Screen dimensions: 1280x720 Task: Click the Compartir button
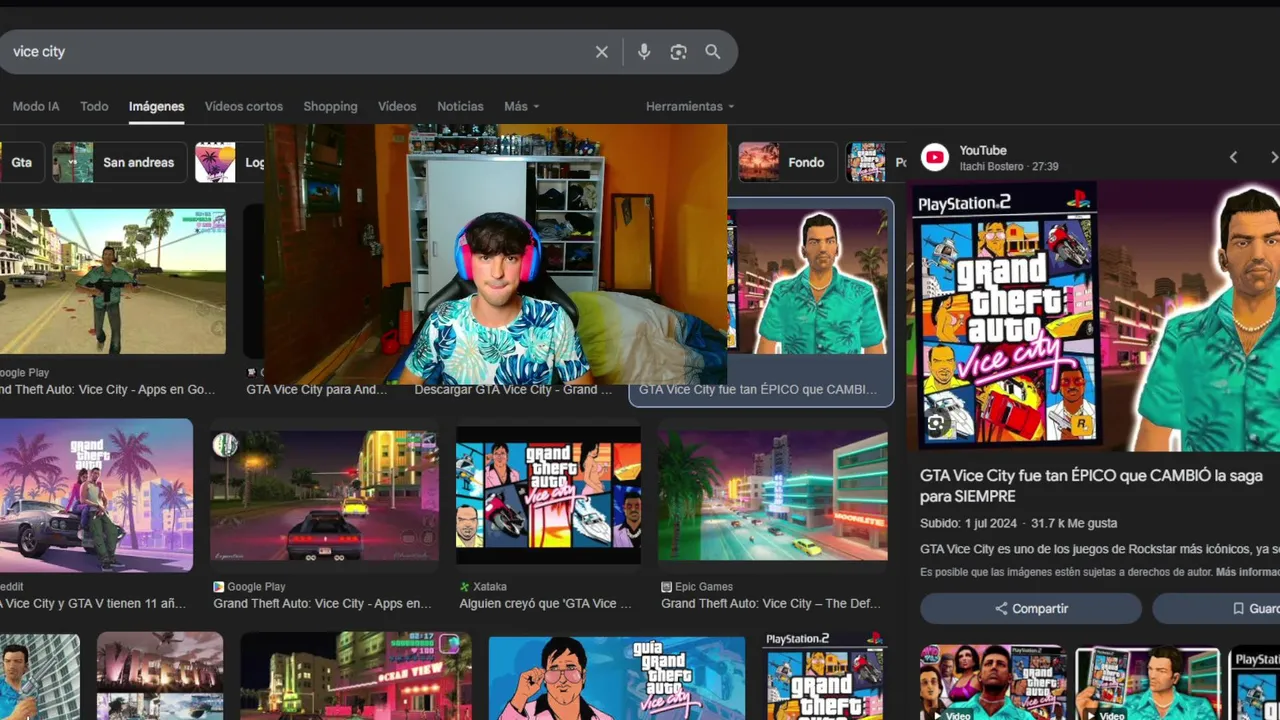tap(1031, 608)
